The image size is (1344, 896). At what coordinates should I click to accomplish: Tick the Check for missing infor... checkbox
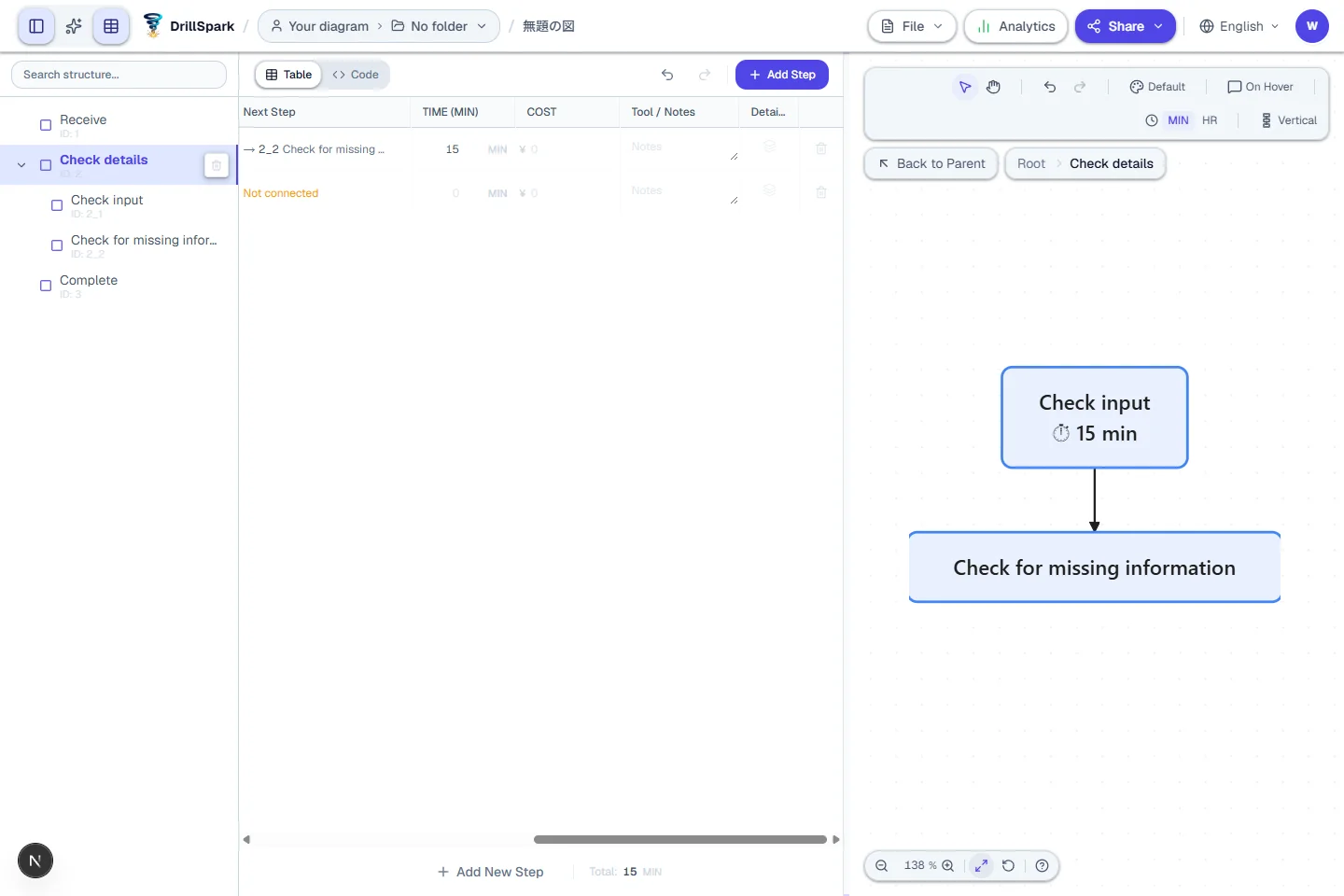pyautogui.click(x=57, y=245)
